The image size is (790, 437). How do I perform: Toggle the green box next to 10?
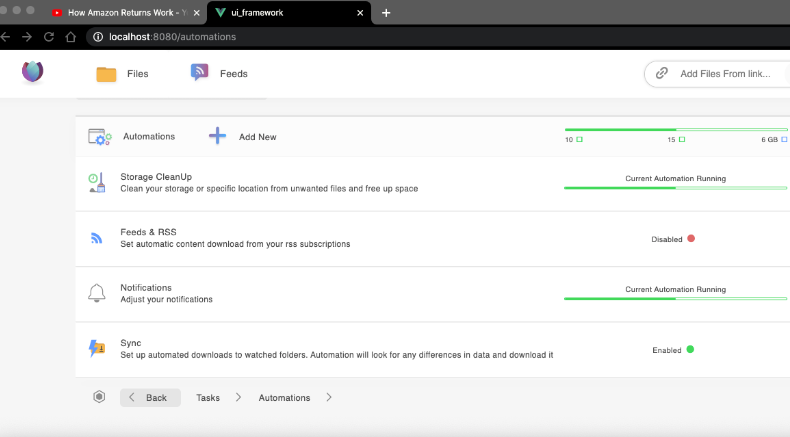(579, 139)
